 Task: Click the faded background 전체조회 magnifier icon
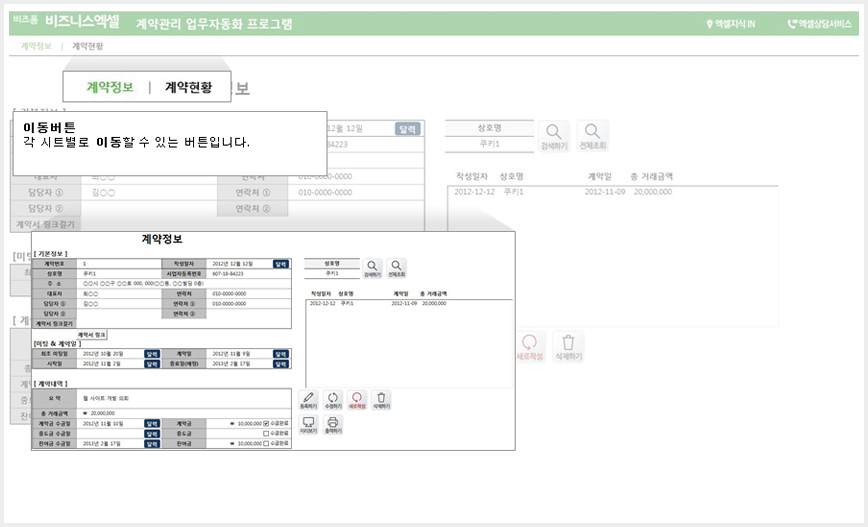coord(592,136)
